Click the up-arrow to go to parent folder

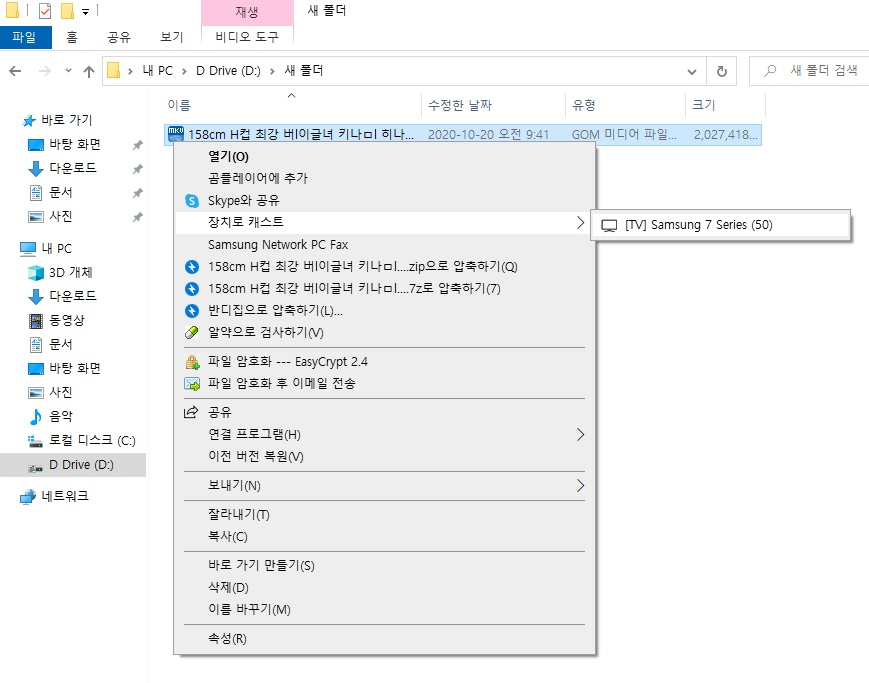89,71
